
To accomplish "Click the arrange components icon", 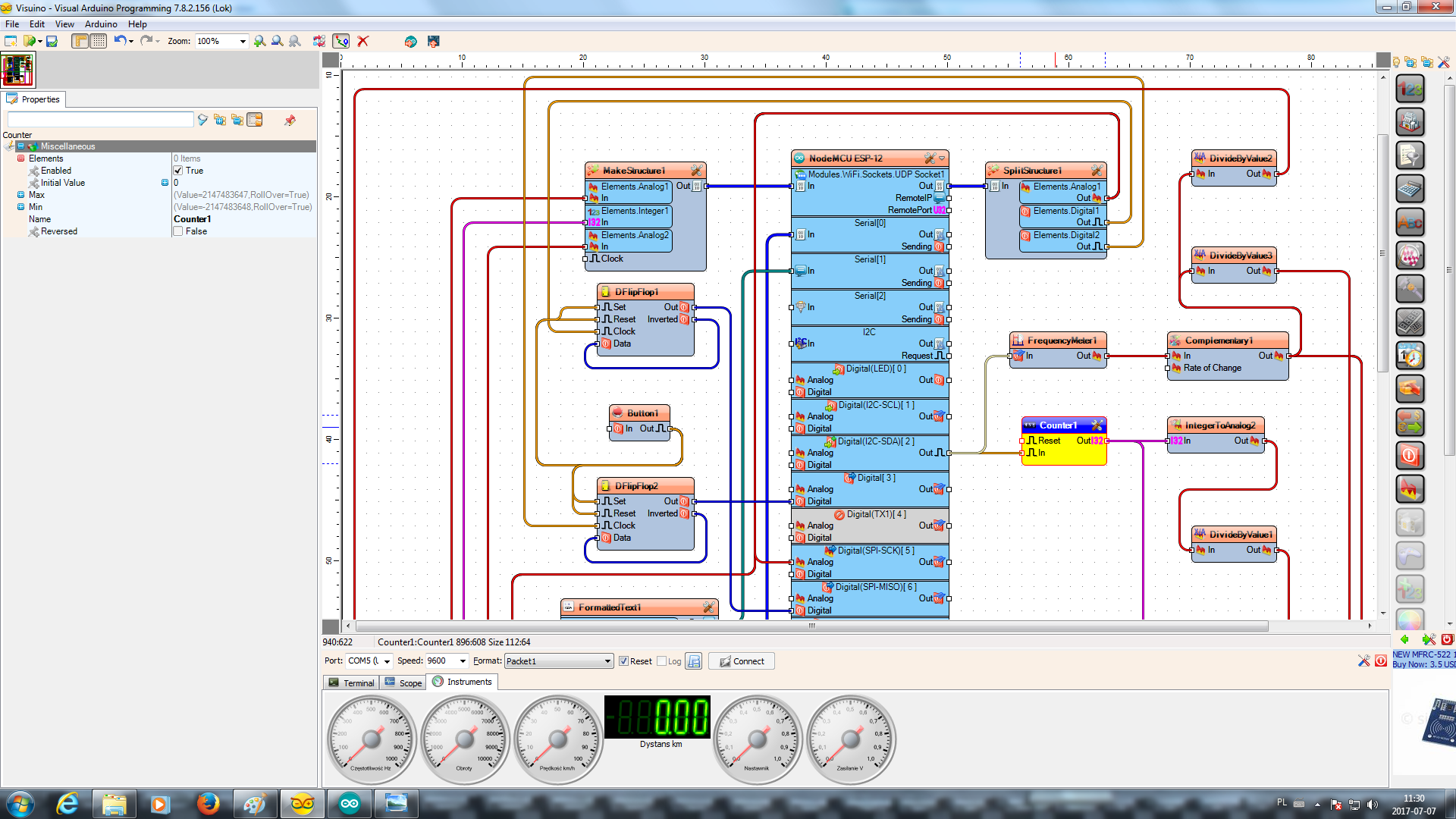I will pos(319,41).
